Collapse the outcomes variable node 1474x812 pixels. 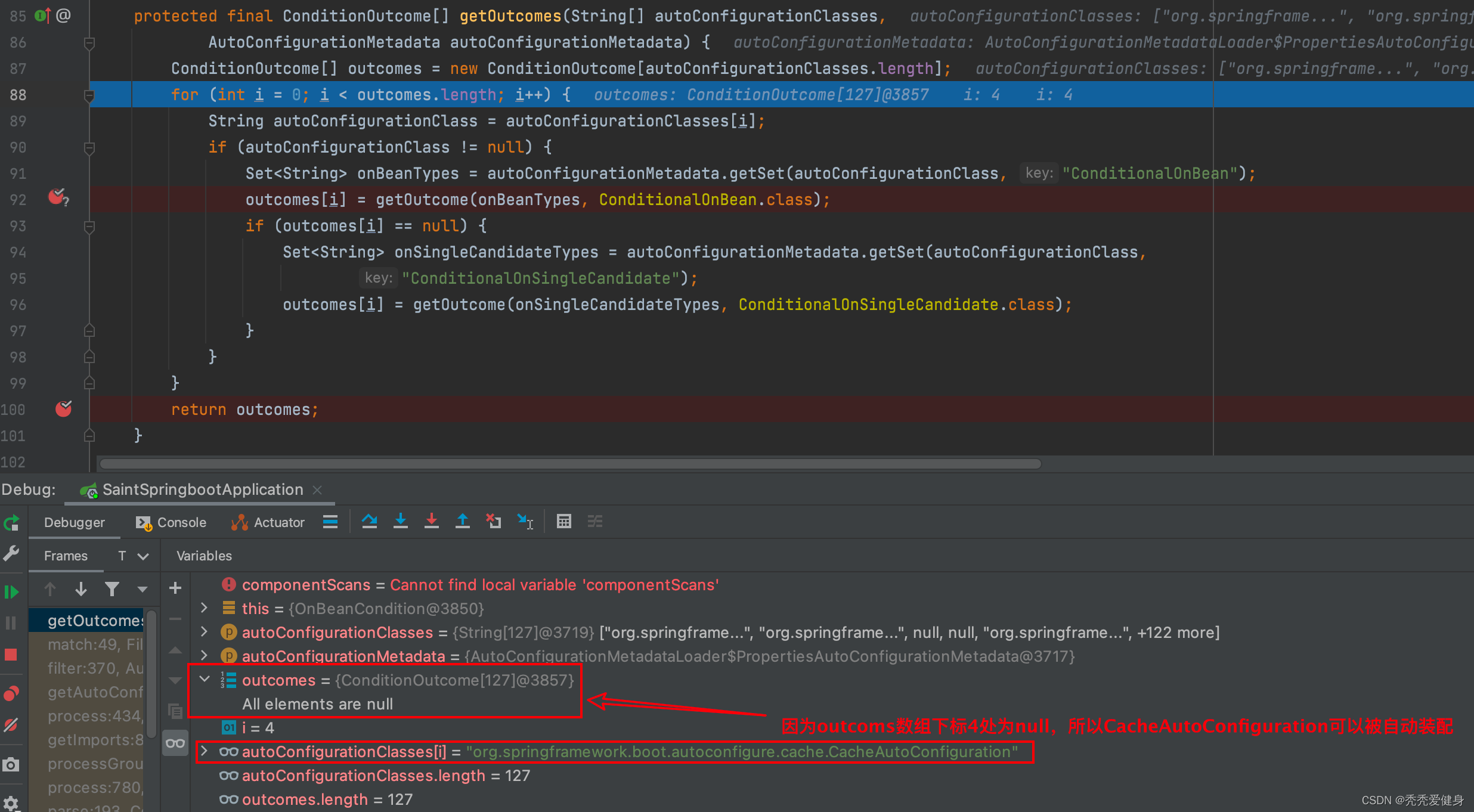205,679
